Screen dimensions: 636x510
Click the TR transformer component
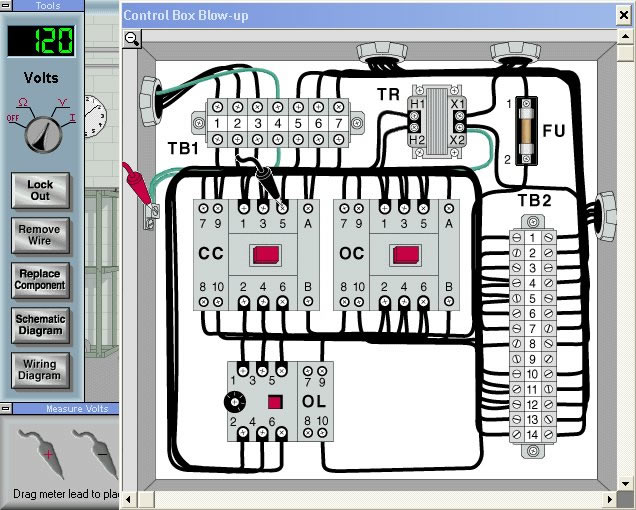click(437, 121)
